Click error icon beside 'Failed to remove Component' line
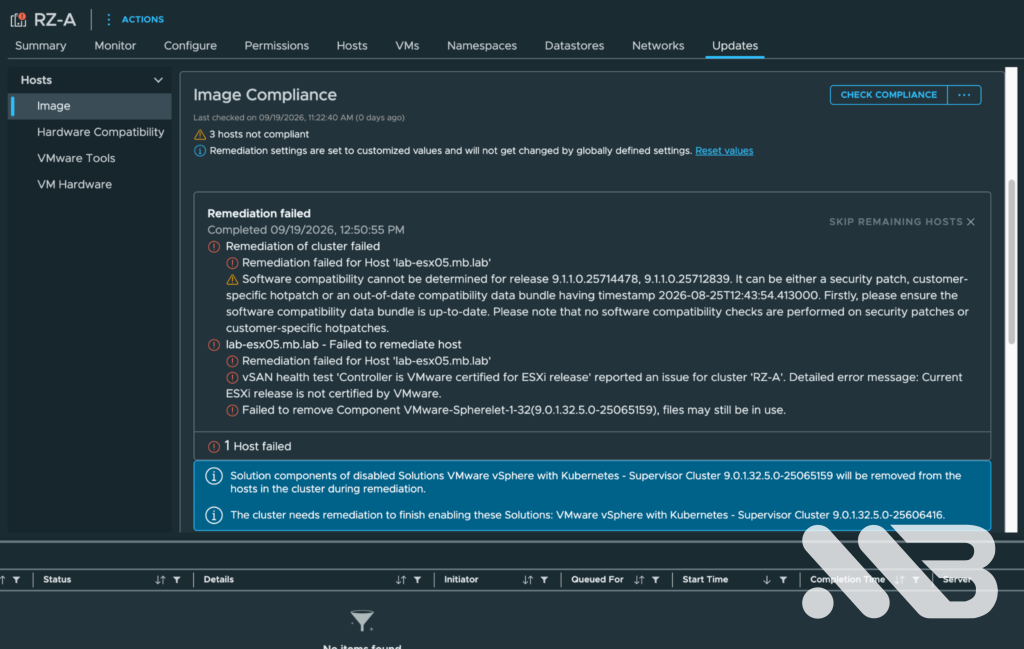 [232, 411]
